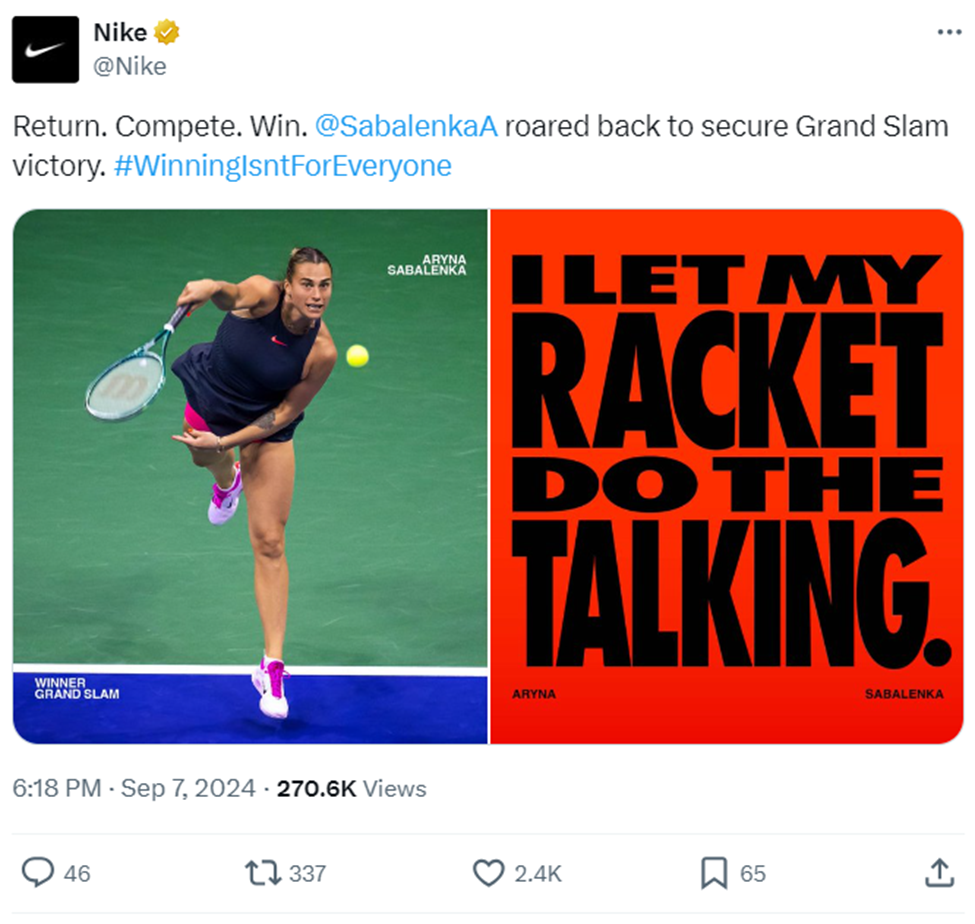Click the 270.6K Views count
The image size is (975, 924).
(x=351, y=788)
